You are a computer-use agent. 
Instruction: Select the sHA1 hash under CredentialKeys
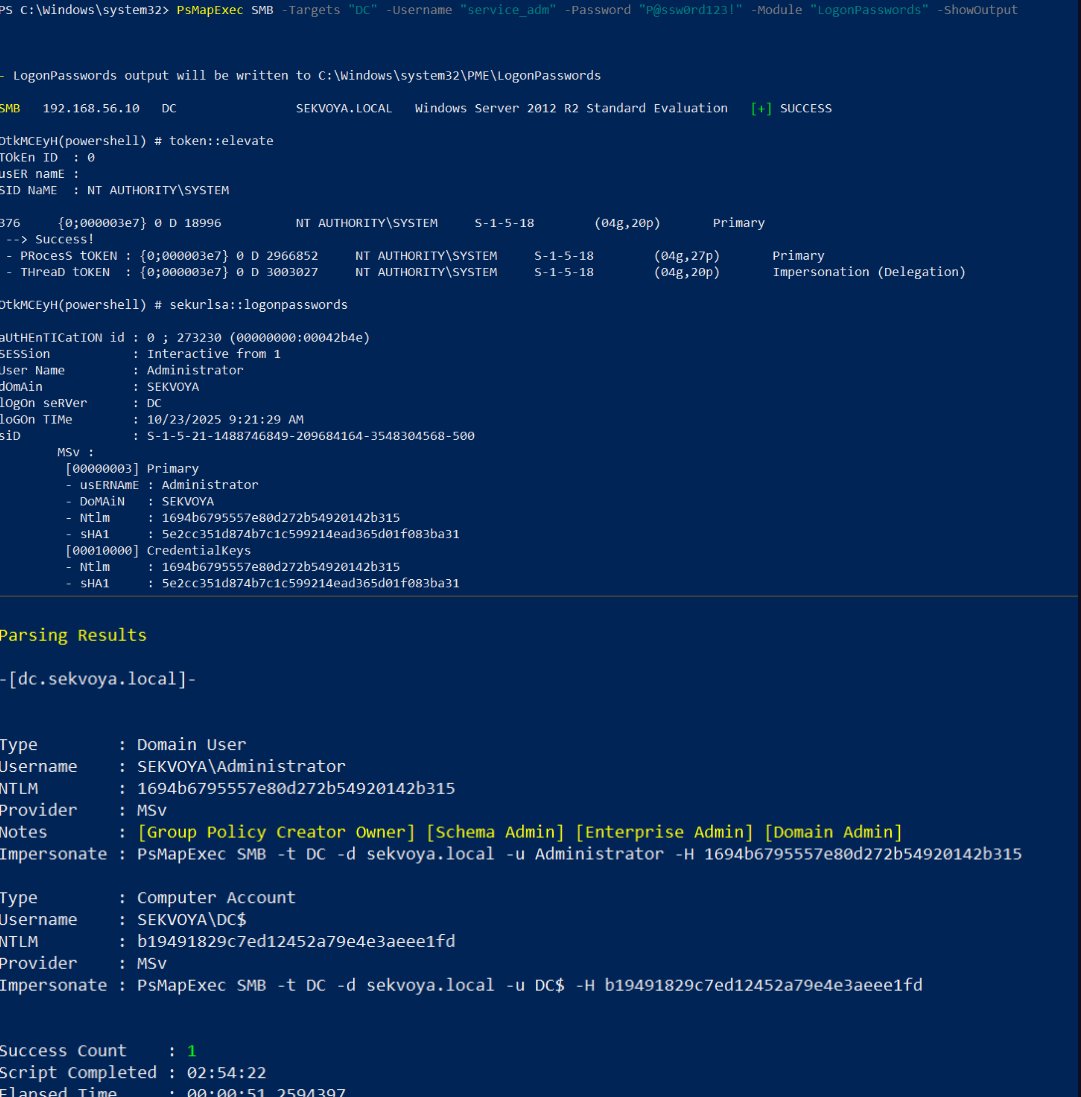[x=311, y=583]
